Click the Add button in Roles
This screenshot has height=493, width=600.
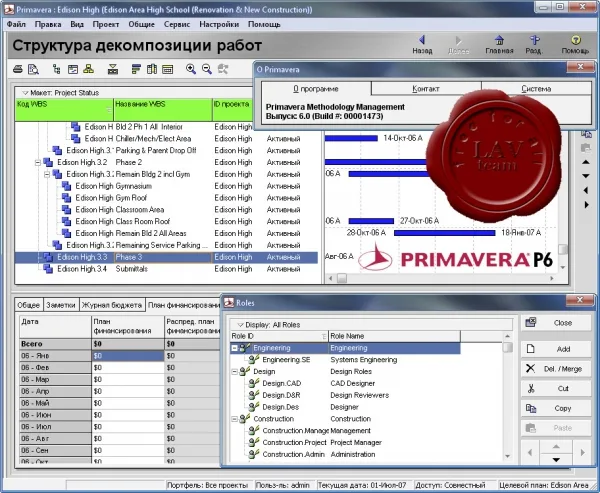click(556, 349)
